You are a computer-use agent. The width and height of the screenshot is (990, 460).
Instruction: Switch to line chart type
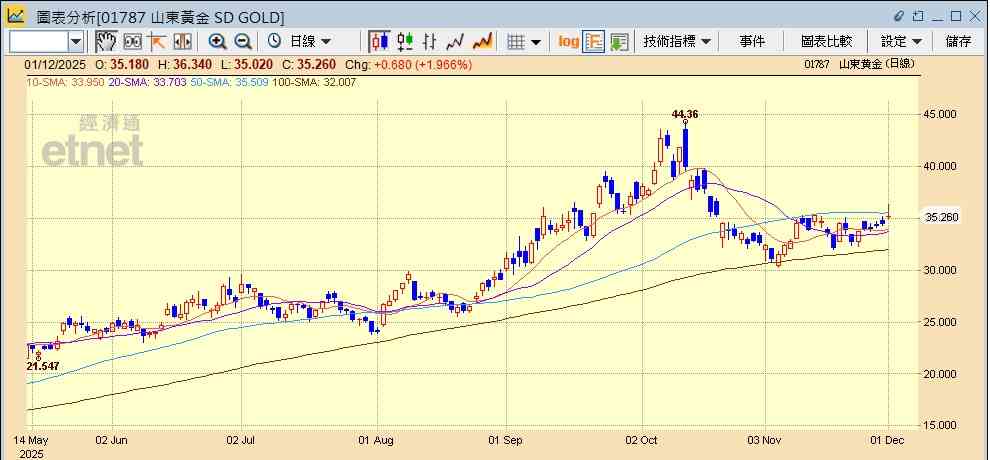point(456,41)
